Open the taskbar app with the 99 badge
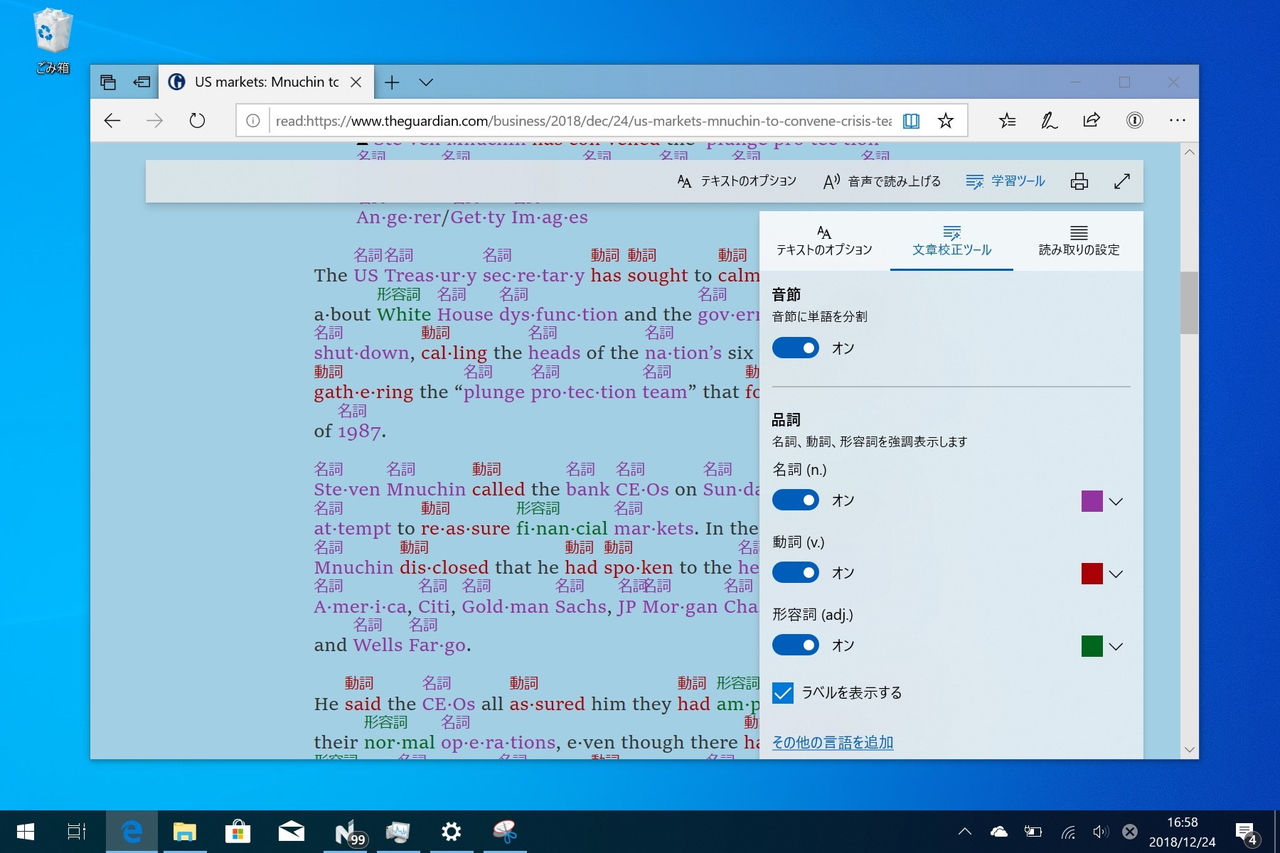The image size is (1280, 853). pos(348,832)
